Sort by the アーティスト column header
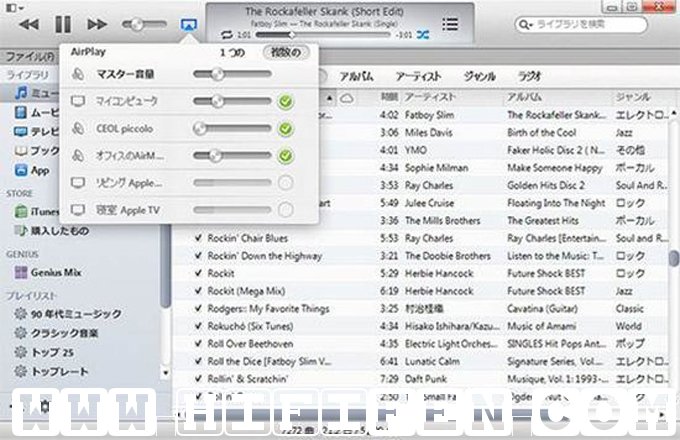This screenshot has width=680, height=440. point(430,97)
